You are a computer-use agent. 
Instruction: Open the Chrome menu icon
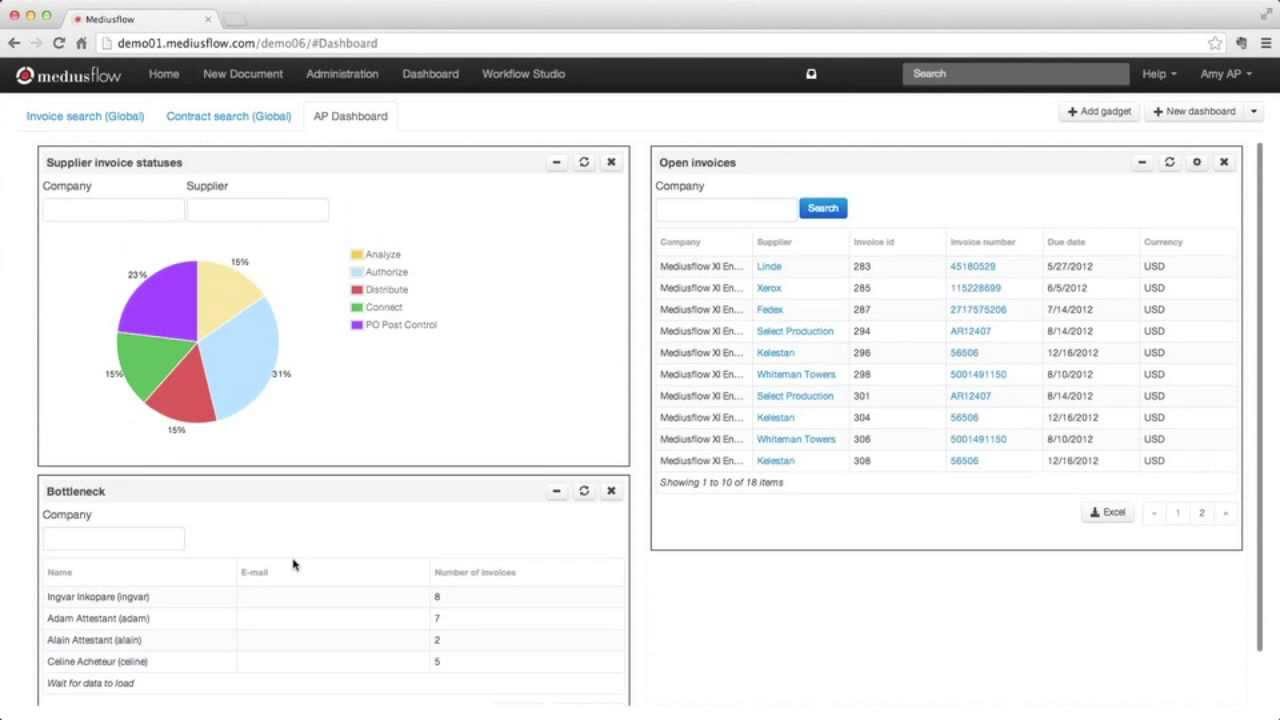click(1265, 43)
